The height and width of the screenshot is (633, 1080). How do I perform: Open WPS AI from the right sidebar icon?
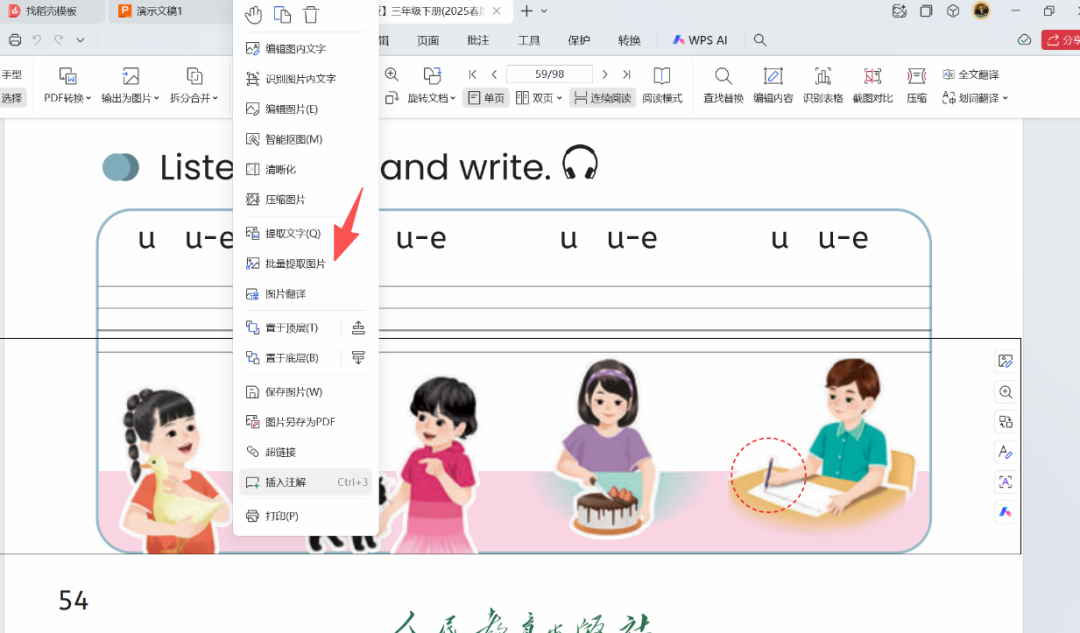(1005, 512)
